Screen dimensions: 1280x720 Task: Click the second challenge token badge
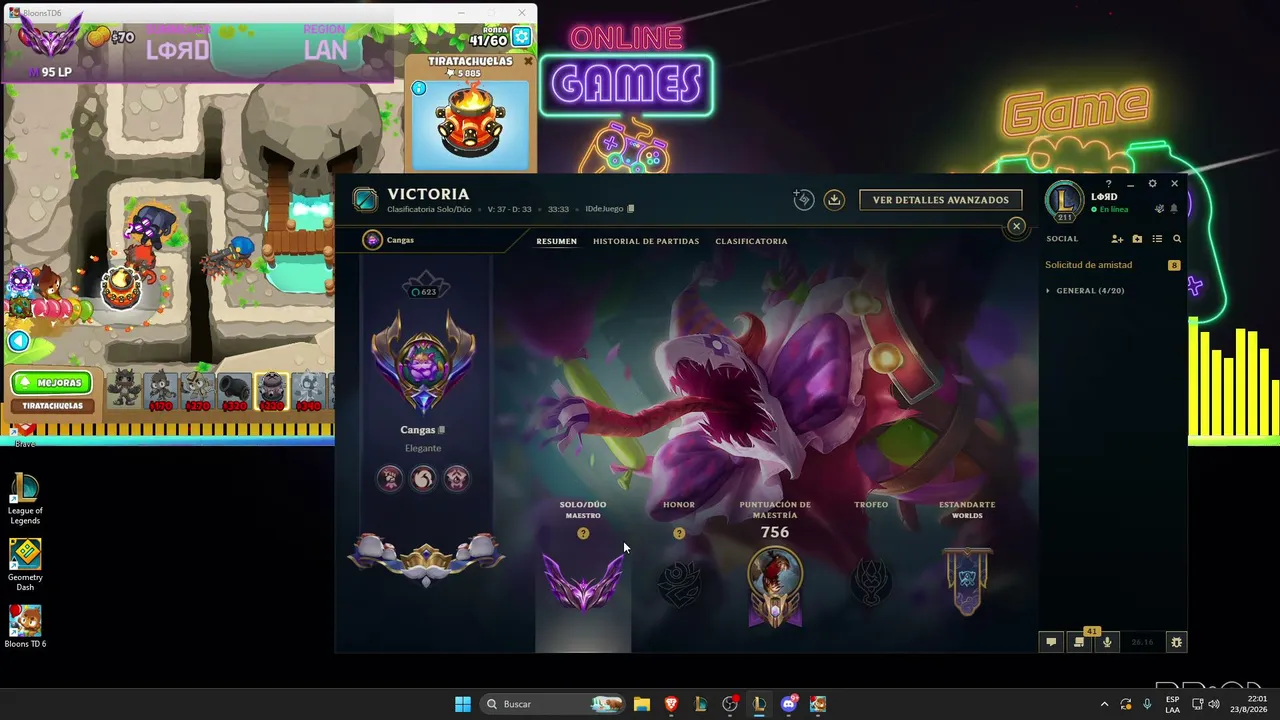pos(423,479)
